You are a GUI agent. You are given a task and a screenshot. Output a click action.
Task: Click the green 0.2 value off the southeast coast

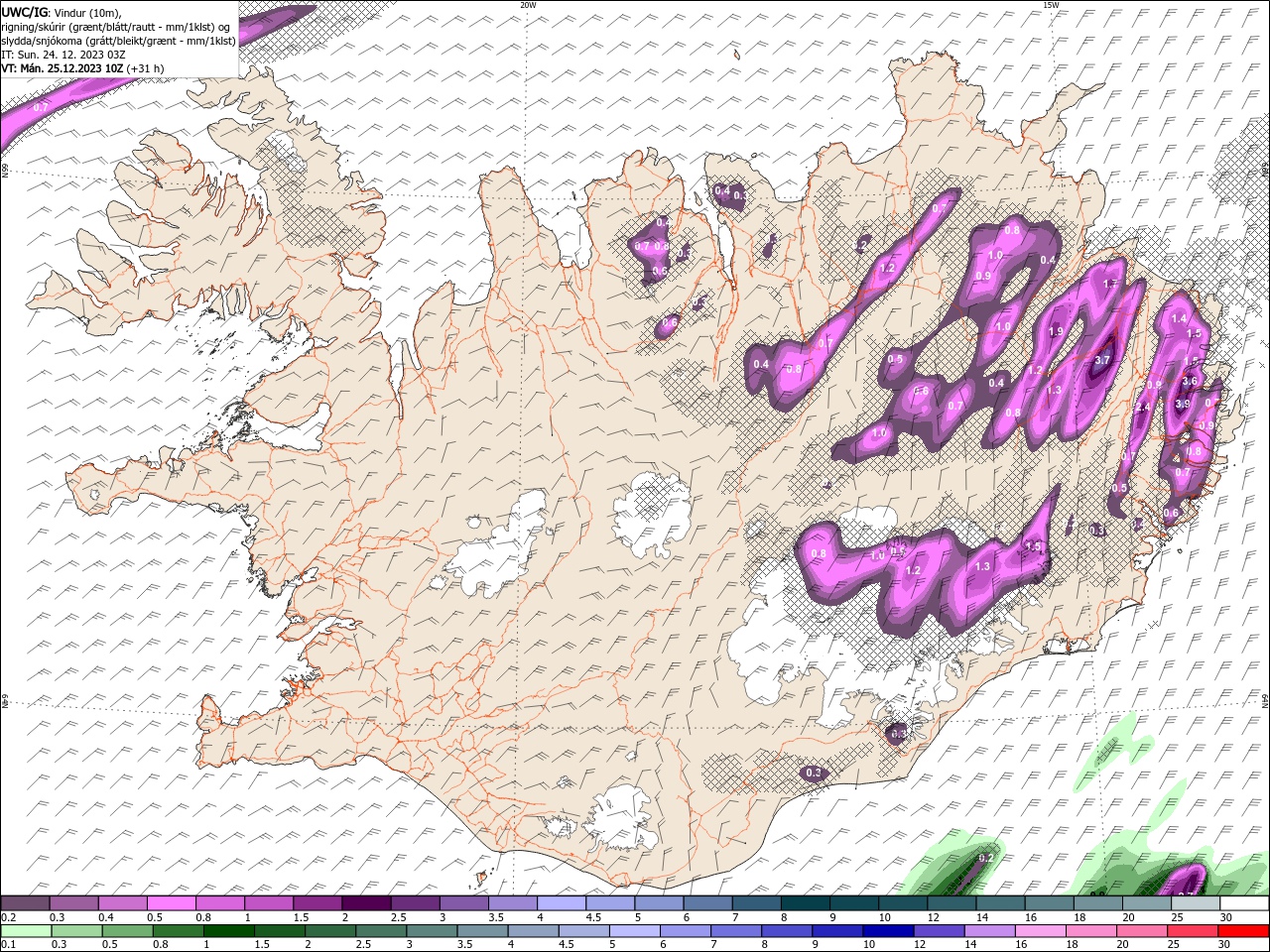tap(986, 858)
